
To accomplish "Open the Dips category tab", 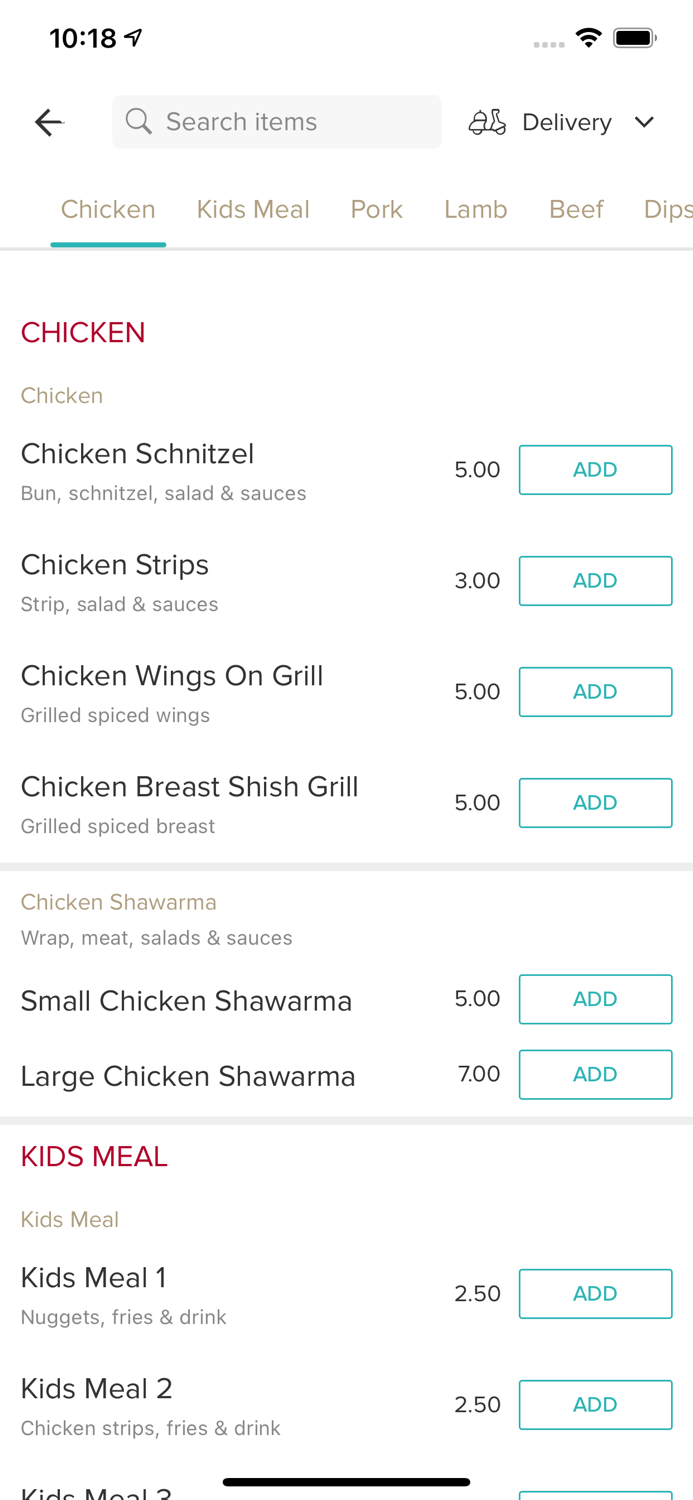I will point(667,209).
